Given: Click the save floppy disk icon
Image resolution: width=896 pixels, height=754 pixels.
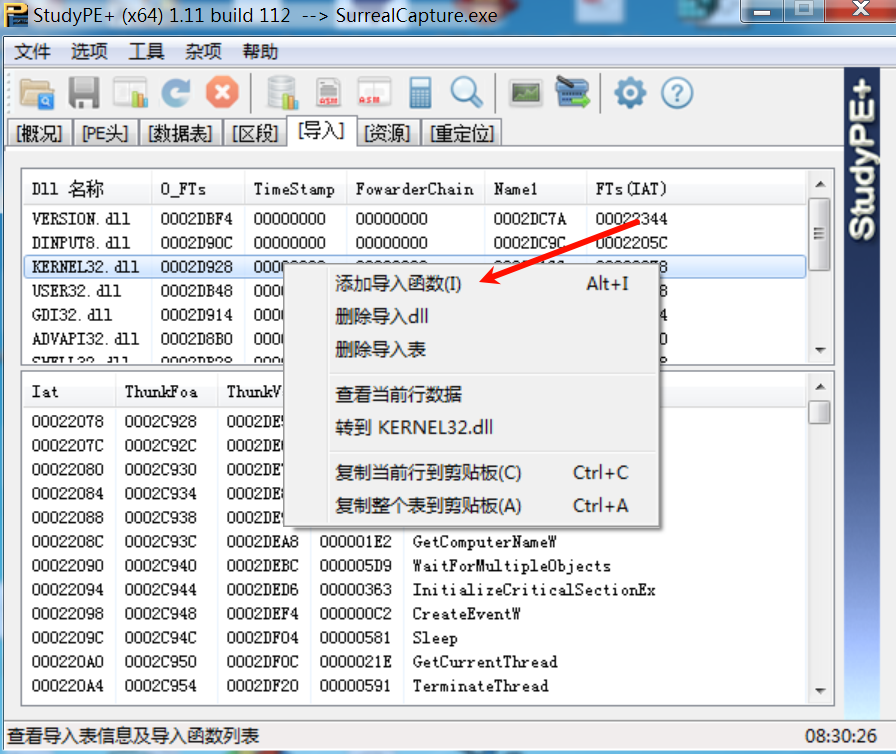Looking at the screenshot, I should (x=84, y=93).
